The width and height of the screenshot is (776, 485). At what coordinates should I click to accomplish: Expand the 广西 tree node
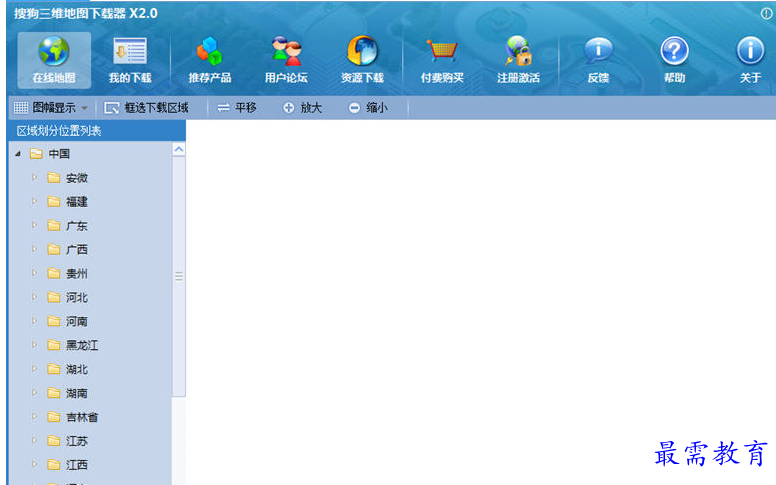click(34, 249)
